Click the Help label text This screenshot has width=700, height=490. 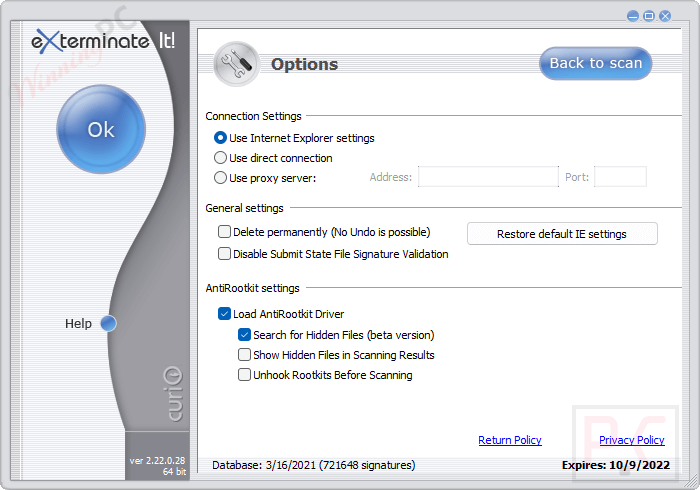tap(78, 324)
